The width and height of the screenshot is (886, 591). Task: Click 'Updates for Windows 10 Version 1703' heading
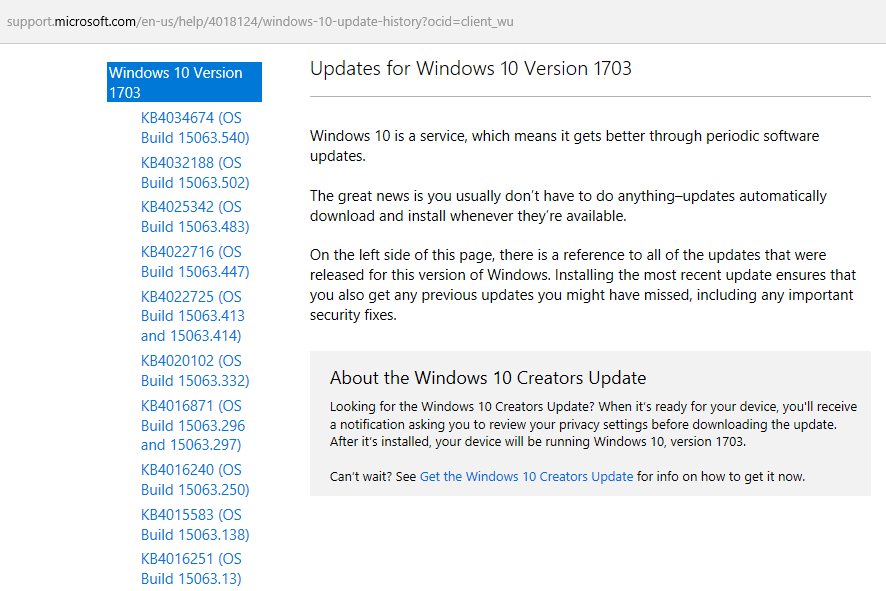(471, 68)
